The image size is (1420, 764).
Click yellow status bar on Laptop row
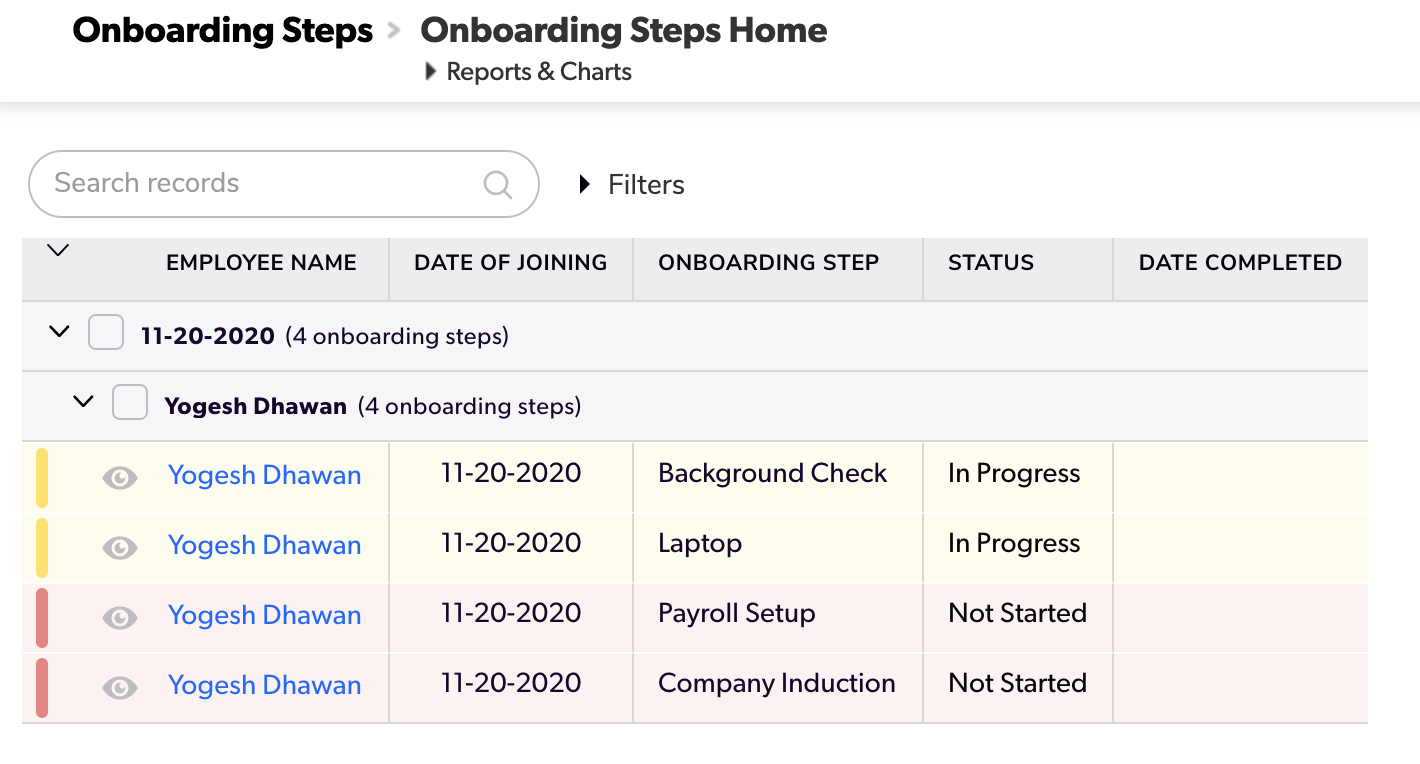(42, 547)
